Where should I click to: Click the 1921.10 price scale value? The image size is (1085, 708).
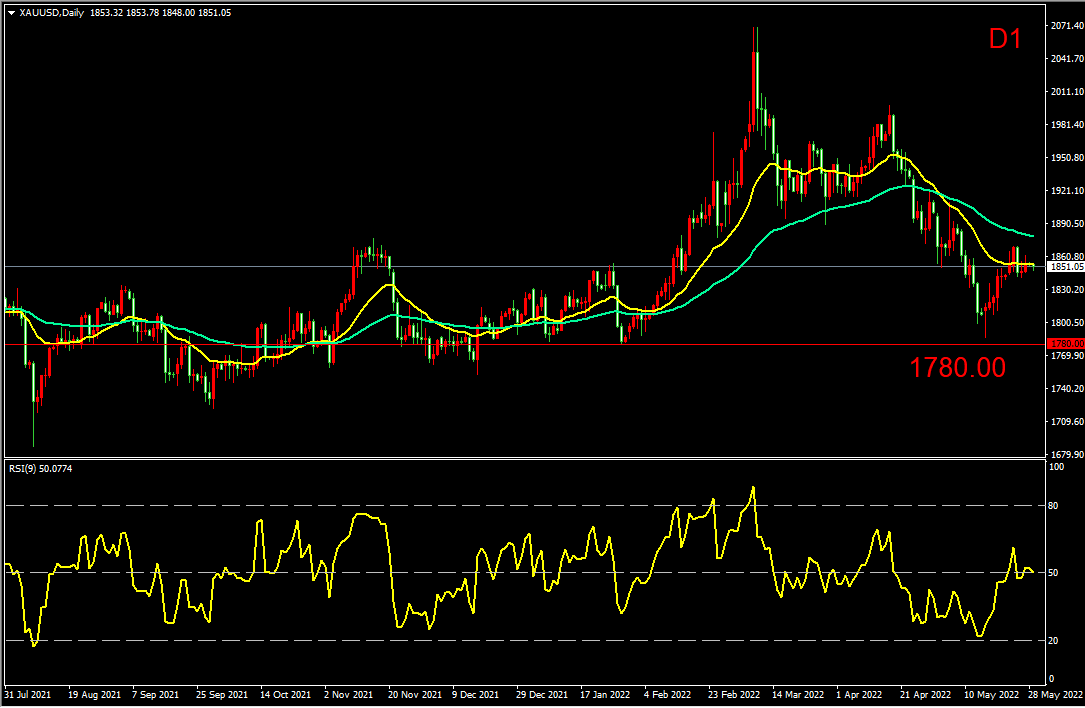point(1067,190)
